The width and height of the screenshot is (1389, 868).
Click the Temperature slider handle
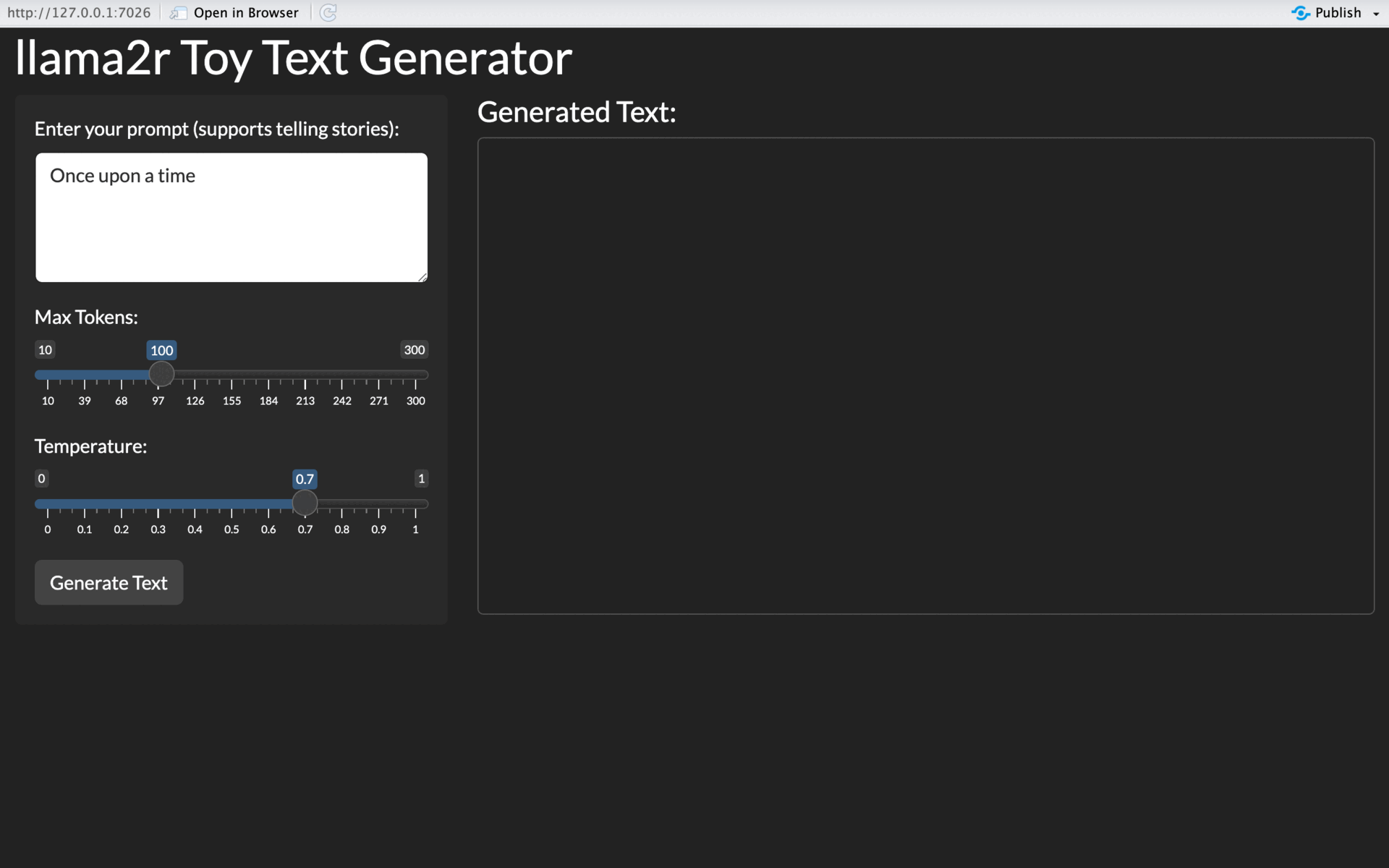[305, 503]
